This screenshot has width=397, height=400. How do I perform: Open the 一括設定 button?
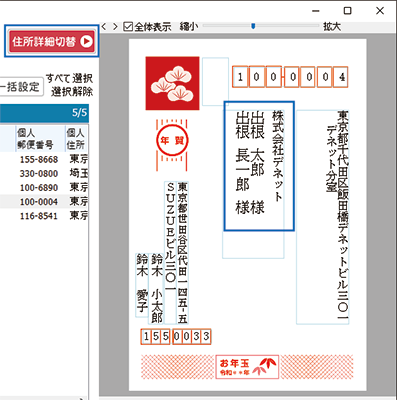tap(21, 87)
